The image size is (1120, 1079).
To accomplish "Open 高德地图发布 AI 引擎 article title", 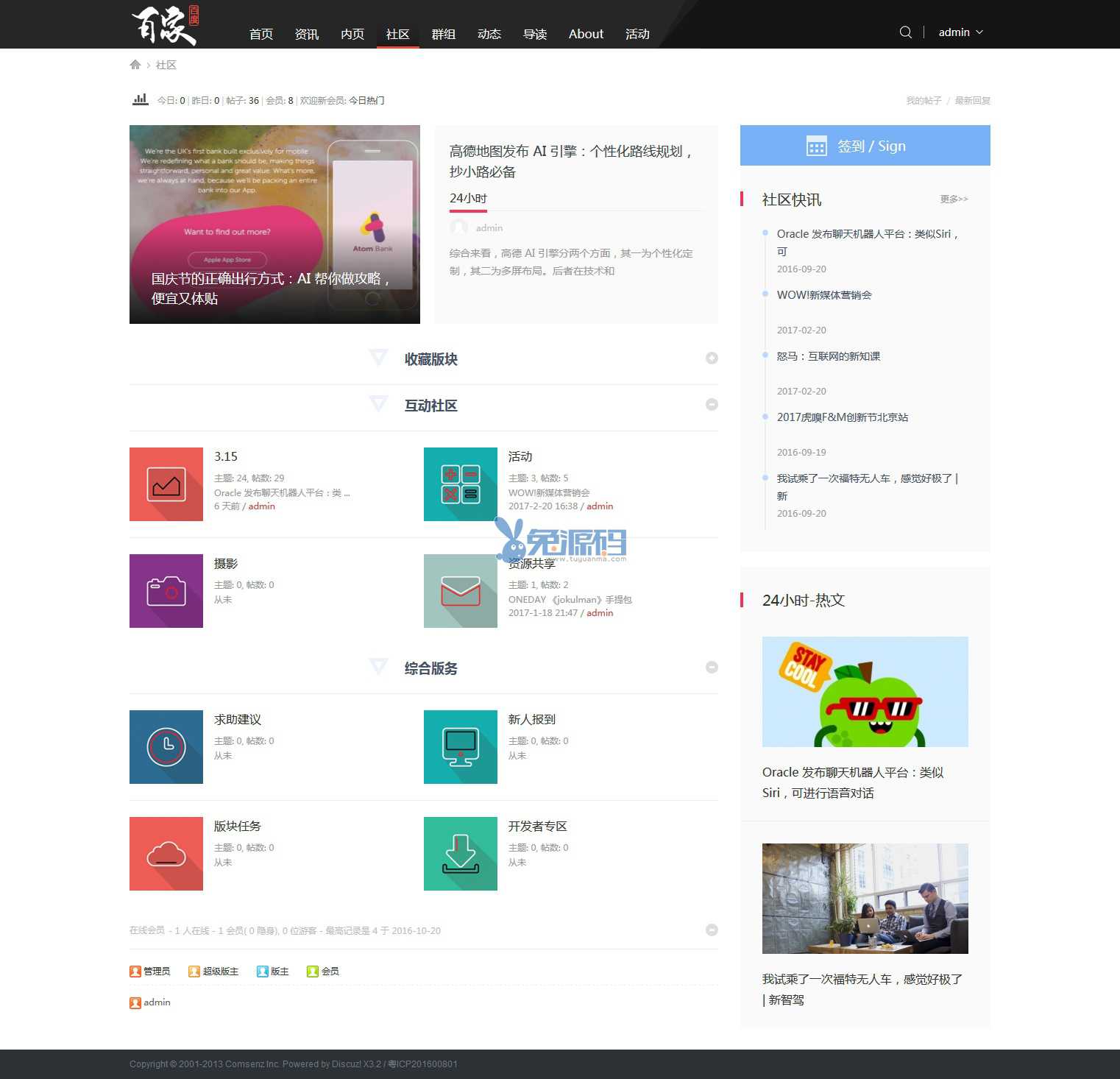I will [x=573, y=161].
